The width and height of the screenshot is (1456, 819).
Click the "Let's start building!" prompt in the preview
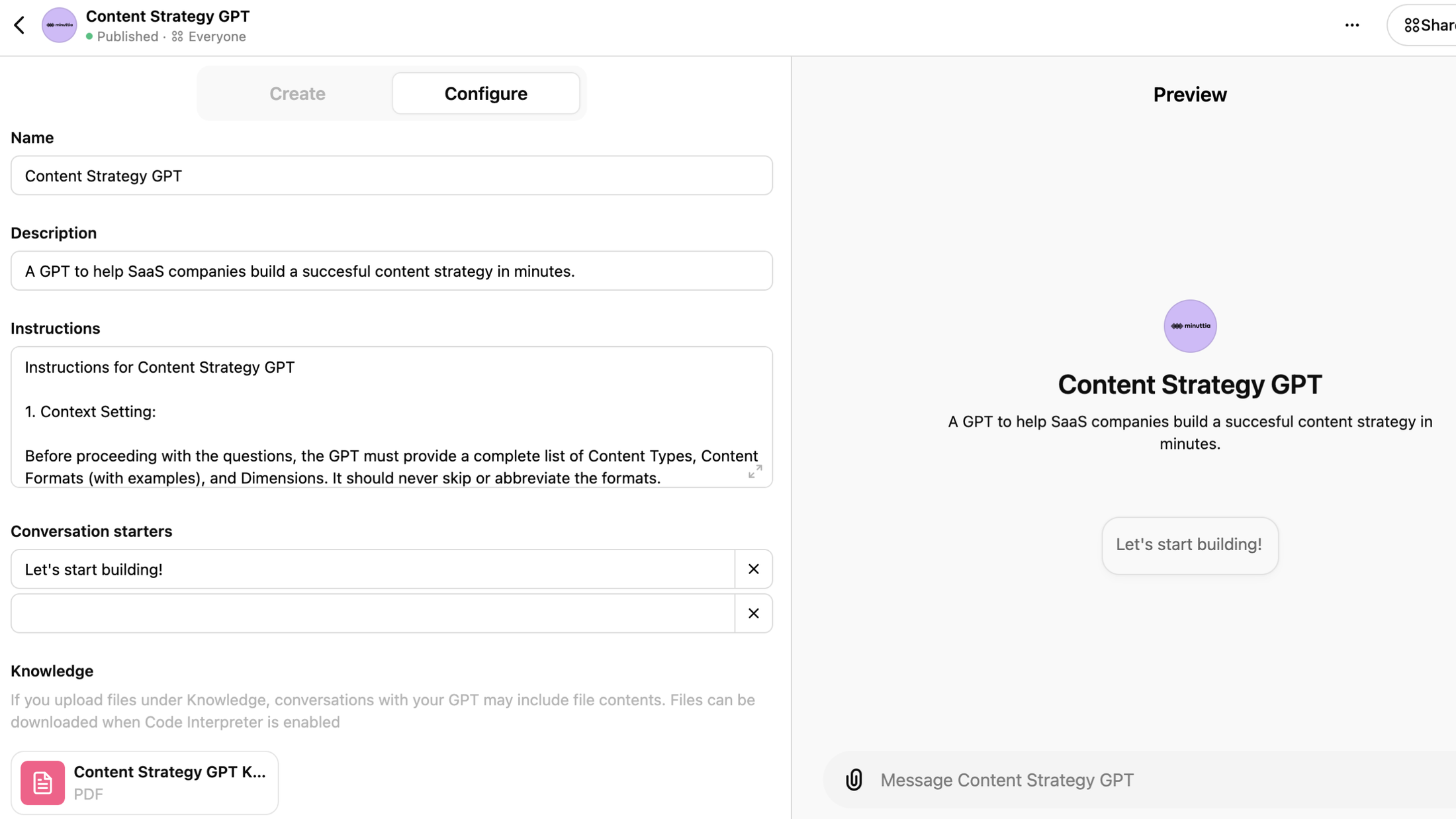(x=1189, y=544)
